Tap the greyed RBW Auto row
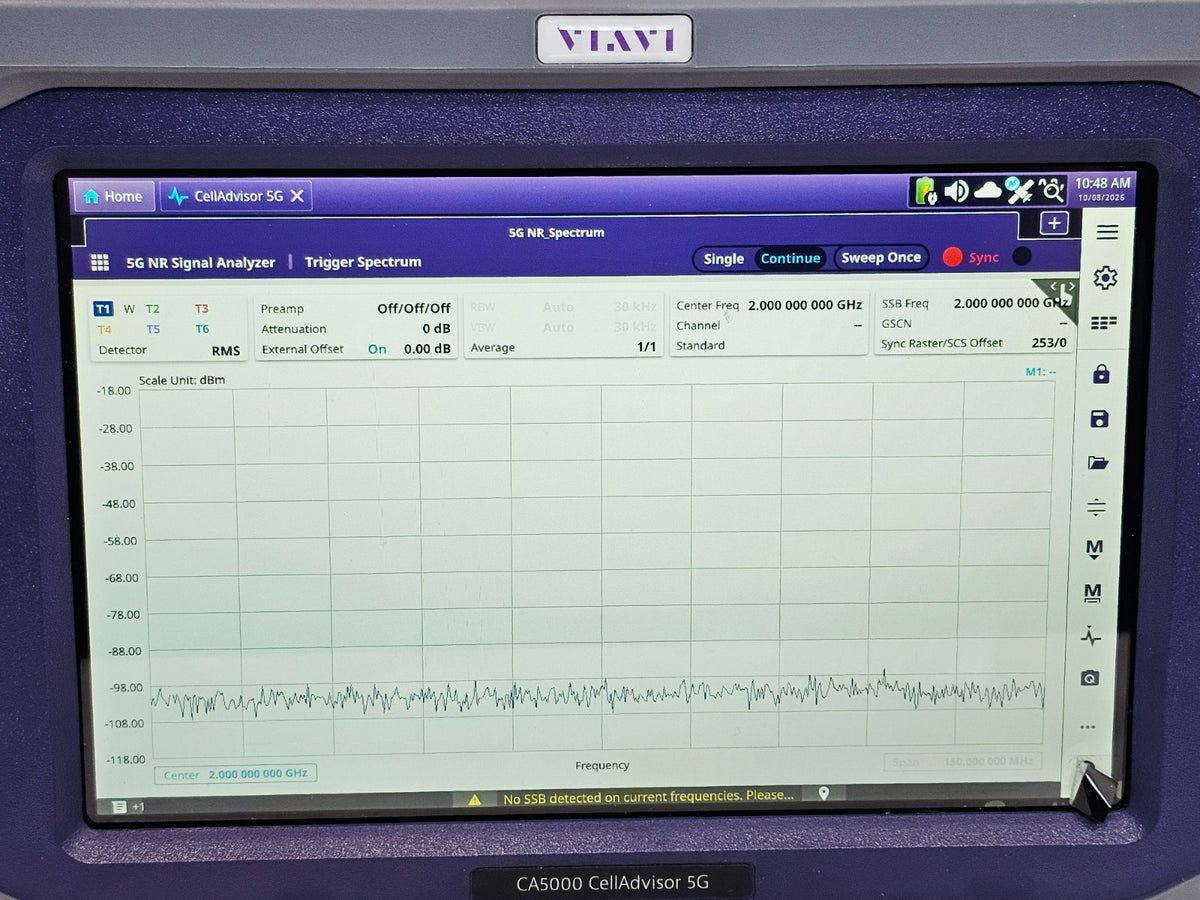Image resolution: width=1200 pixels, height=900 pixels. (x=563, y=307)
